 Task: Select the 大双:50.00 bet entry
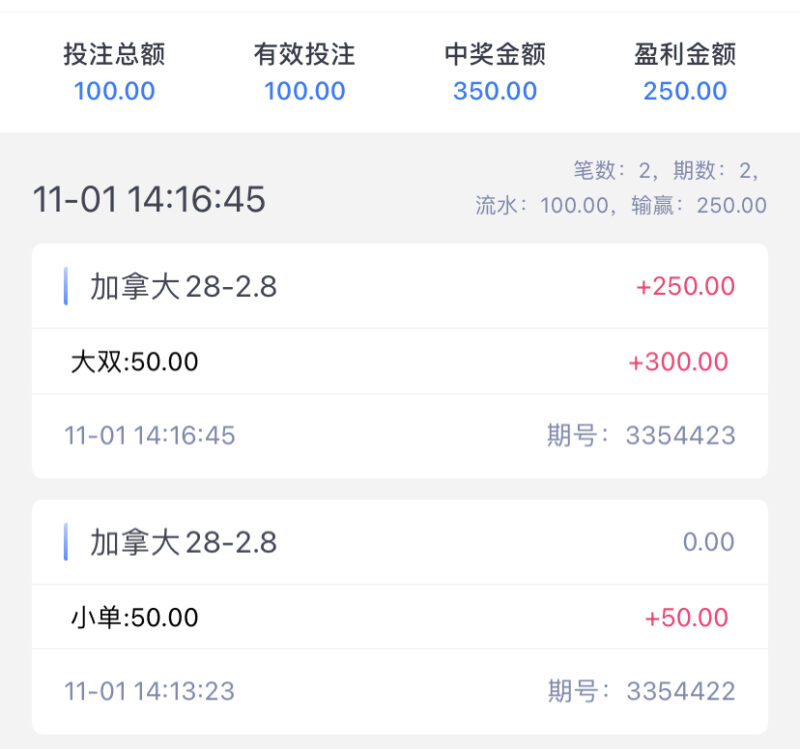pos(133,362)
